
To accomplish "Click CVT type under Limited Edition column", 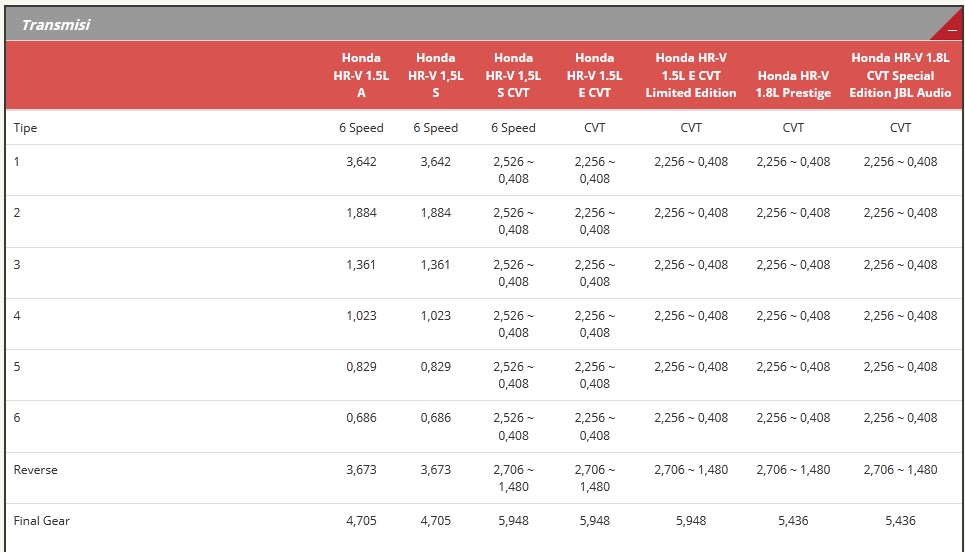I will click(x=691, y=128).
